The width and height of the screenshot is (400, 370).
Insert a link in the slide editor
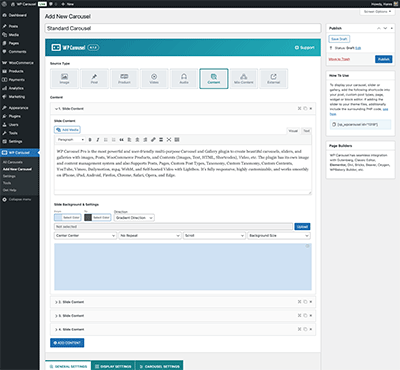(x=153, y=140)
